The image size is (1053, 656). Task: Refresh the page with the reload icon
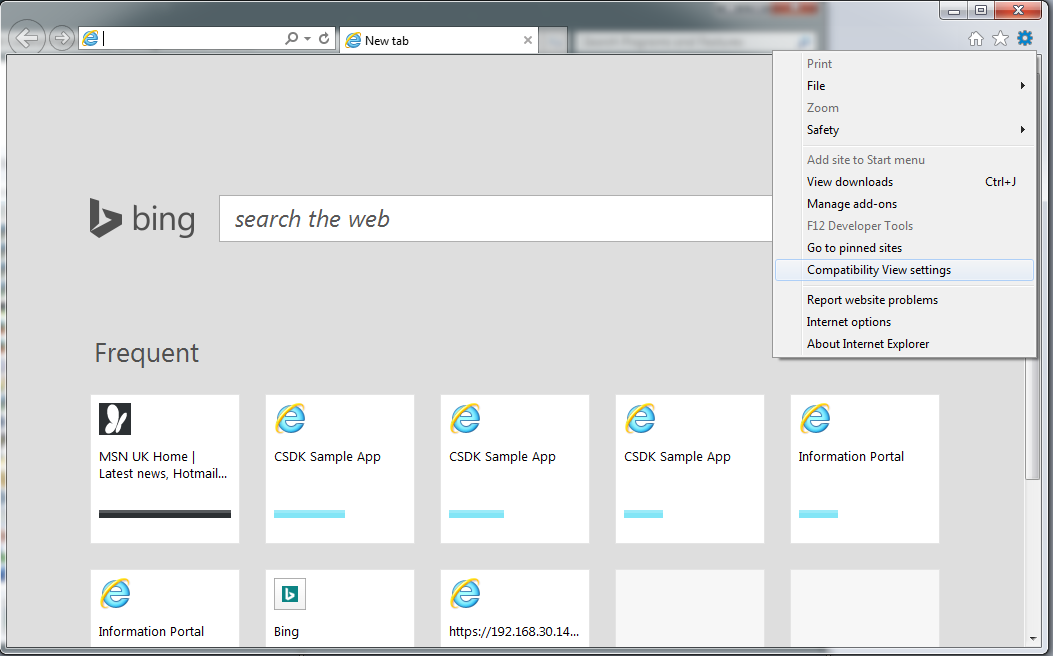point(324,38)
